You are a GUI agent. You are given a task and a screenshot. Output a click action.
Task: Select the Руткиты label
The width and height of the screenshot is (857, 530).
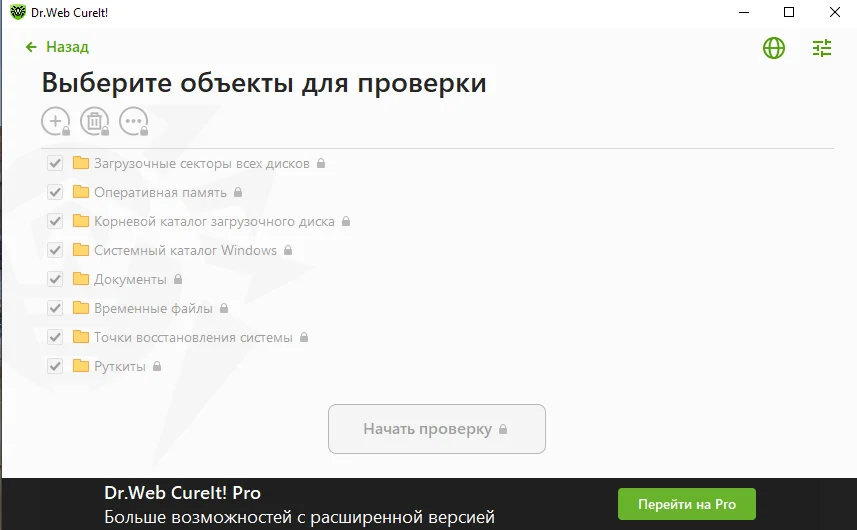(120, 366)
